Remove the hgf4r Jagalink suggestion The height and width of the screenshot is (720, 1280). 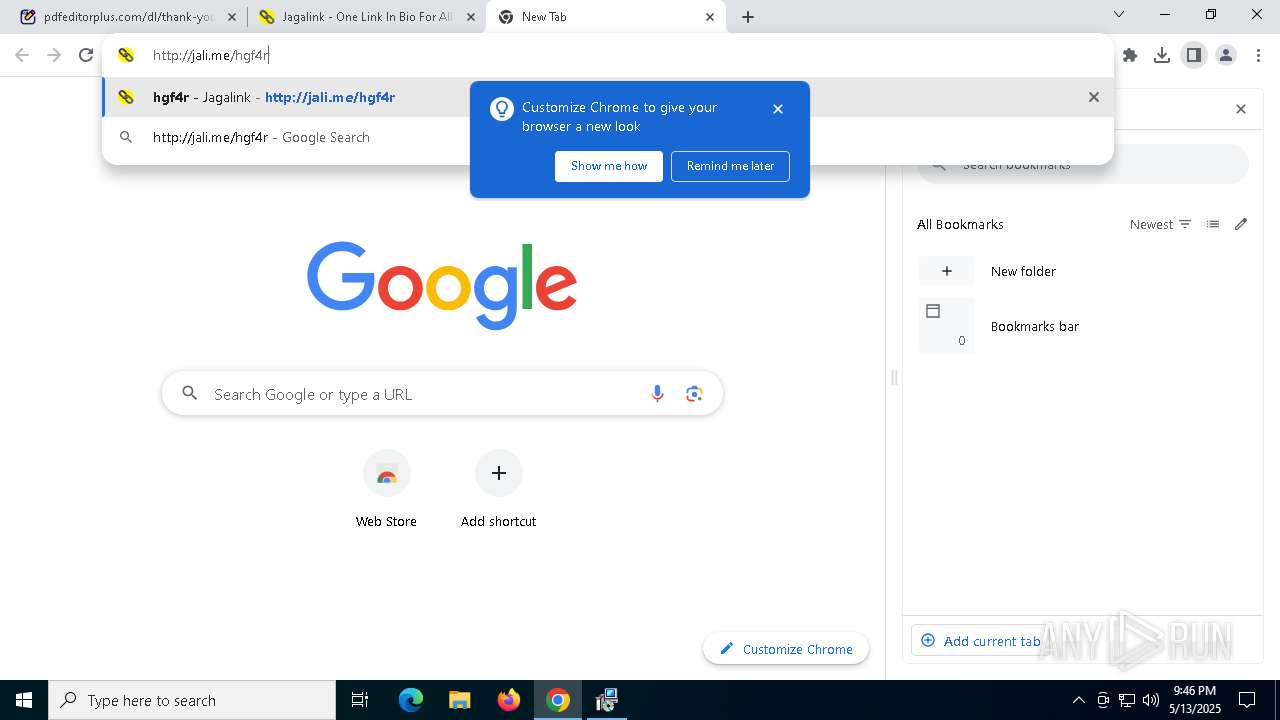click(x=1094, y=97)
